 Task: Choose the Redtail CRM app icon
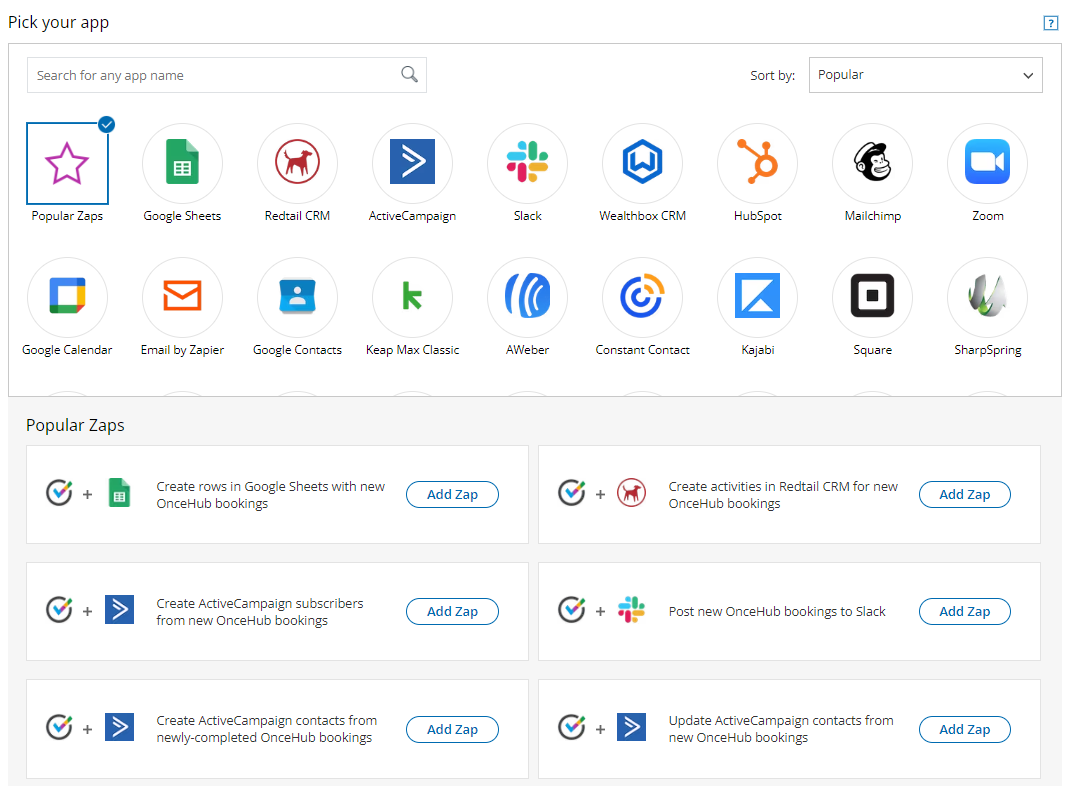tap(297, 164)
